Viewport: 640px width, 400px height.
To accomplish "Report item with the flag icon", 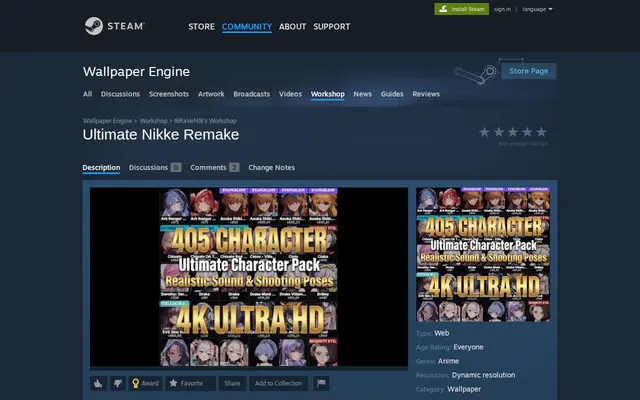I will click(x=321, y=383).
